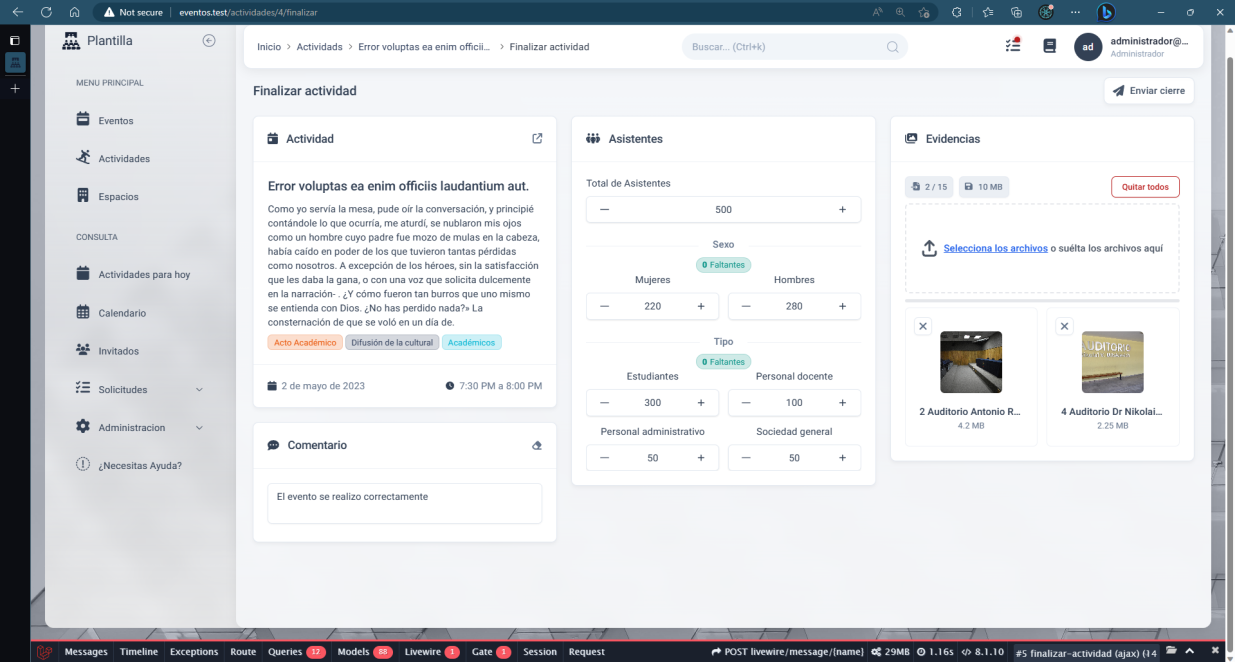The height and width of the screenshot is (662, 1235).
Task: Click the search magnifier icon
Action: pyautogui.click(x=892, y=47)
